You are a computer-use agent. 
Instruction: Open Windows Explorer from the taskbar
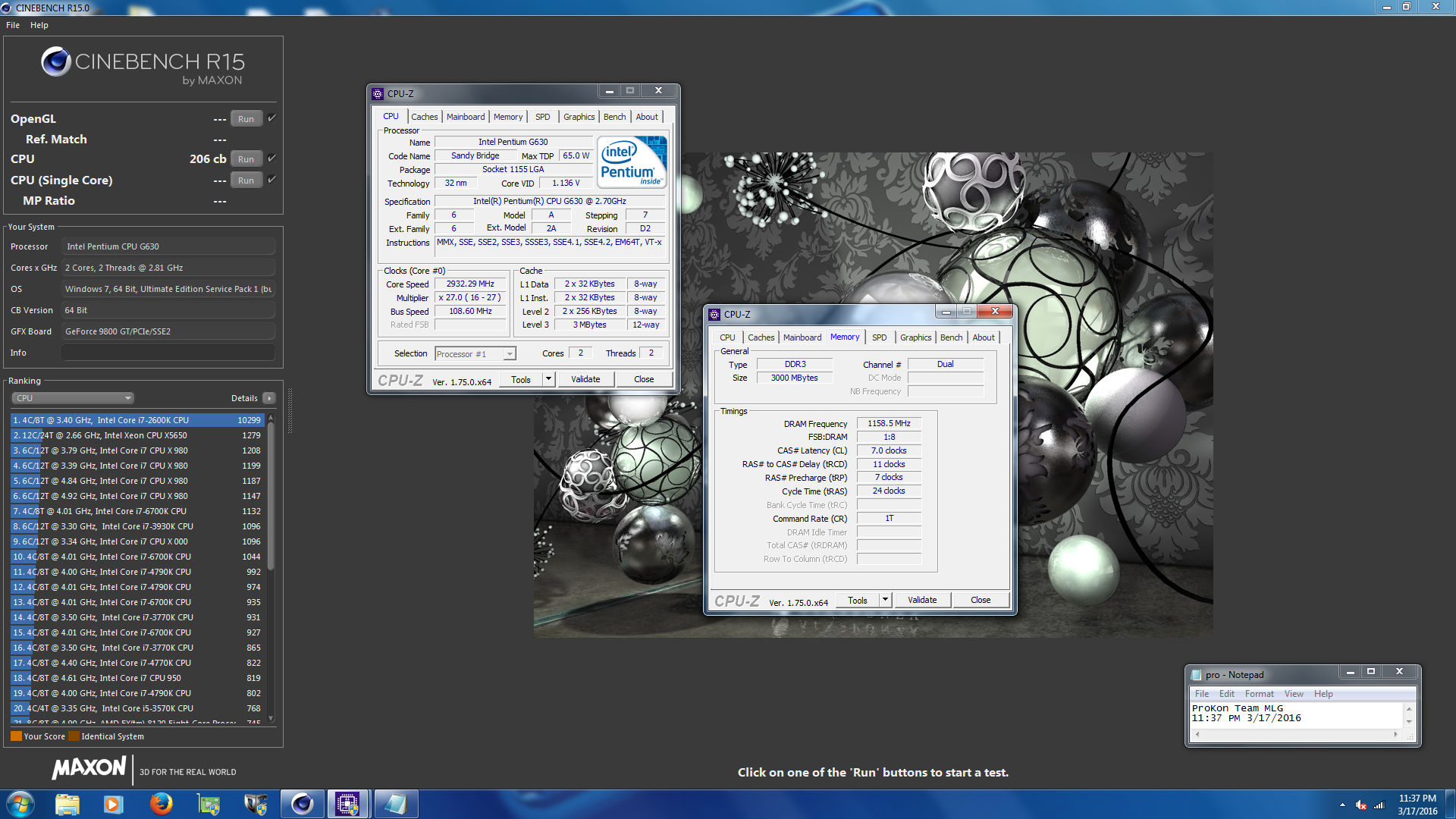tap(67, 804)
